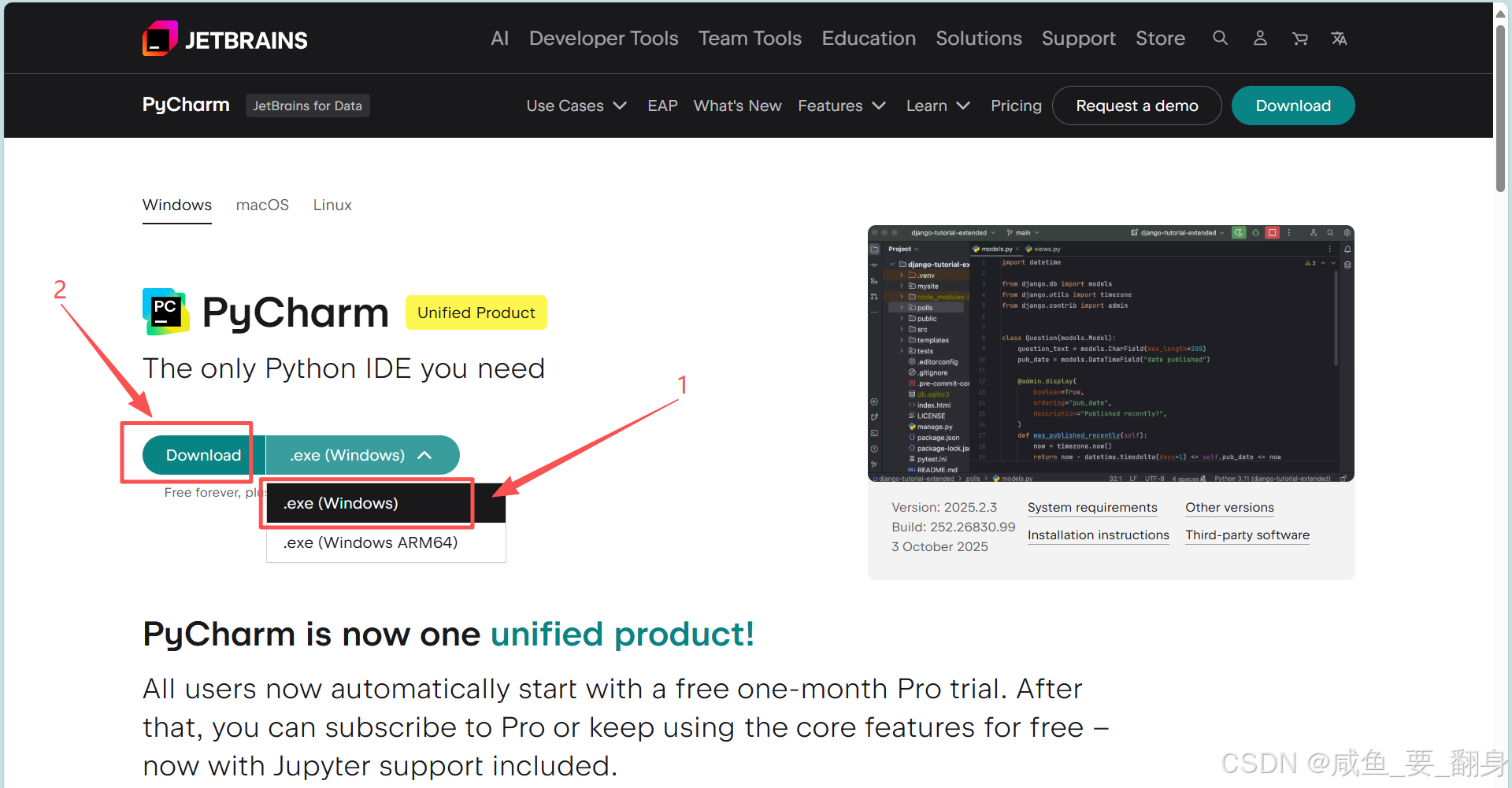The height and width of the screenshot is (788, 1512).
Task: Open the Support menu
Action: [1078, 38]
